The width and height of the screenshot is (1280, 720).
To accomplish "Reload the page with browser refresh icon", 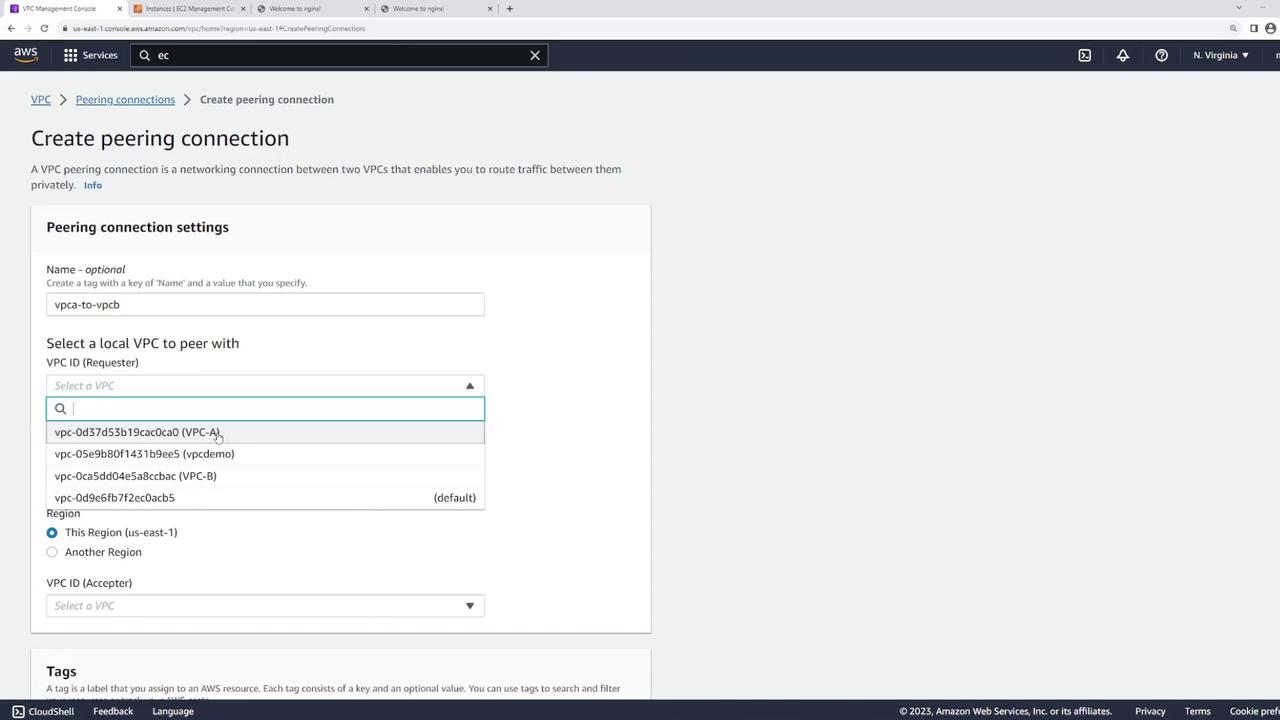I will point(44,28).
